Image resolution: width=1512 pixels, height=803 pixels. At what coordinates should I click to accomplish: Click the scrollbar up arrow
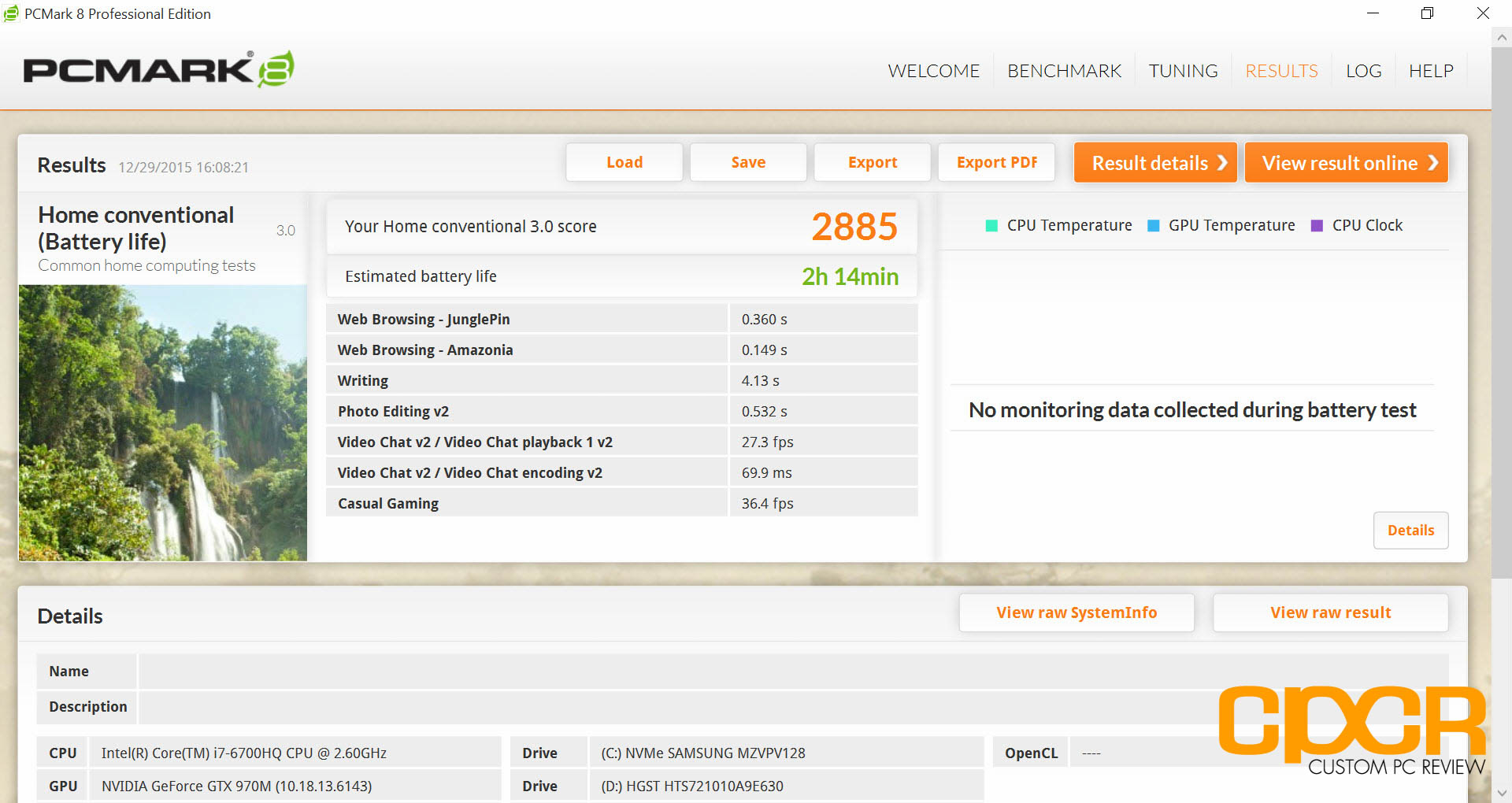click(1502, 37)
